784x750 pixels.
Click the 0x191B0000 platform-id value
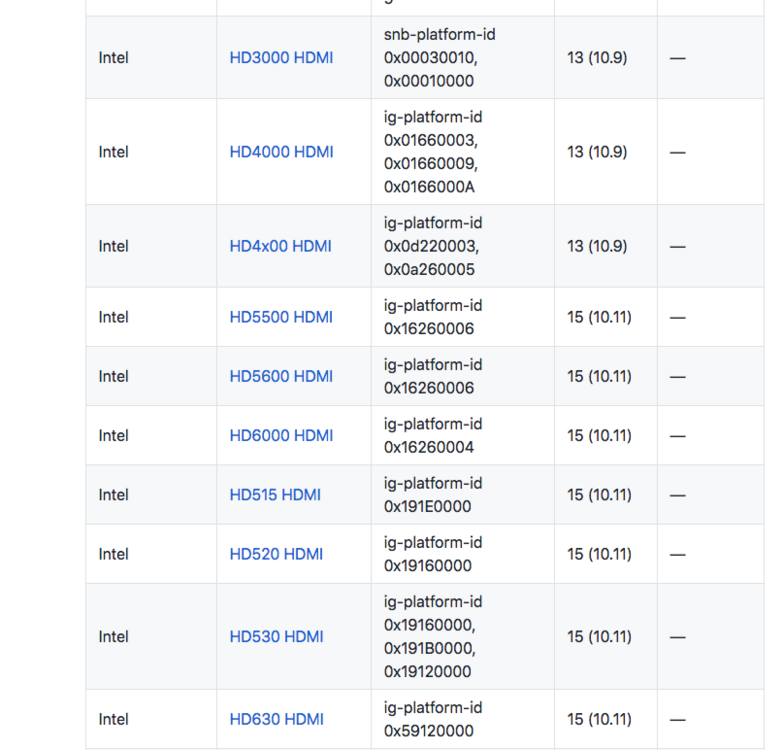430,648
